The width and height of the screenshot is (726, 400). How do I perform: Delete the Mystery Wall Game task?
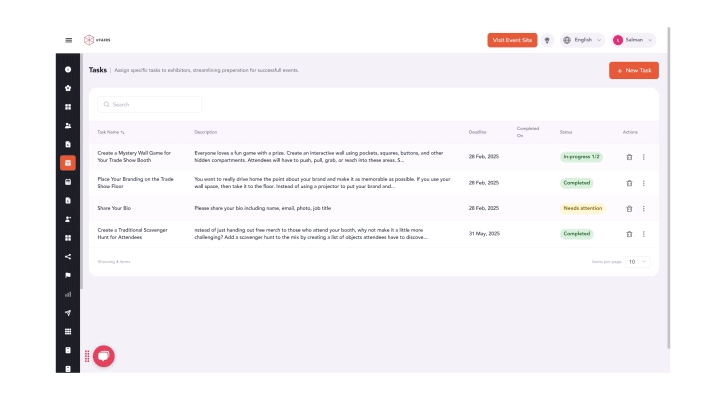pyautogui.click(x=629, y=157)
